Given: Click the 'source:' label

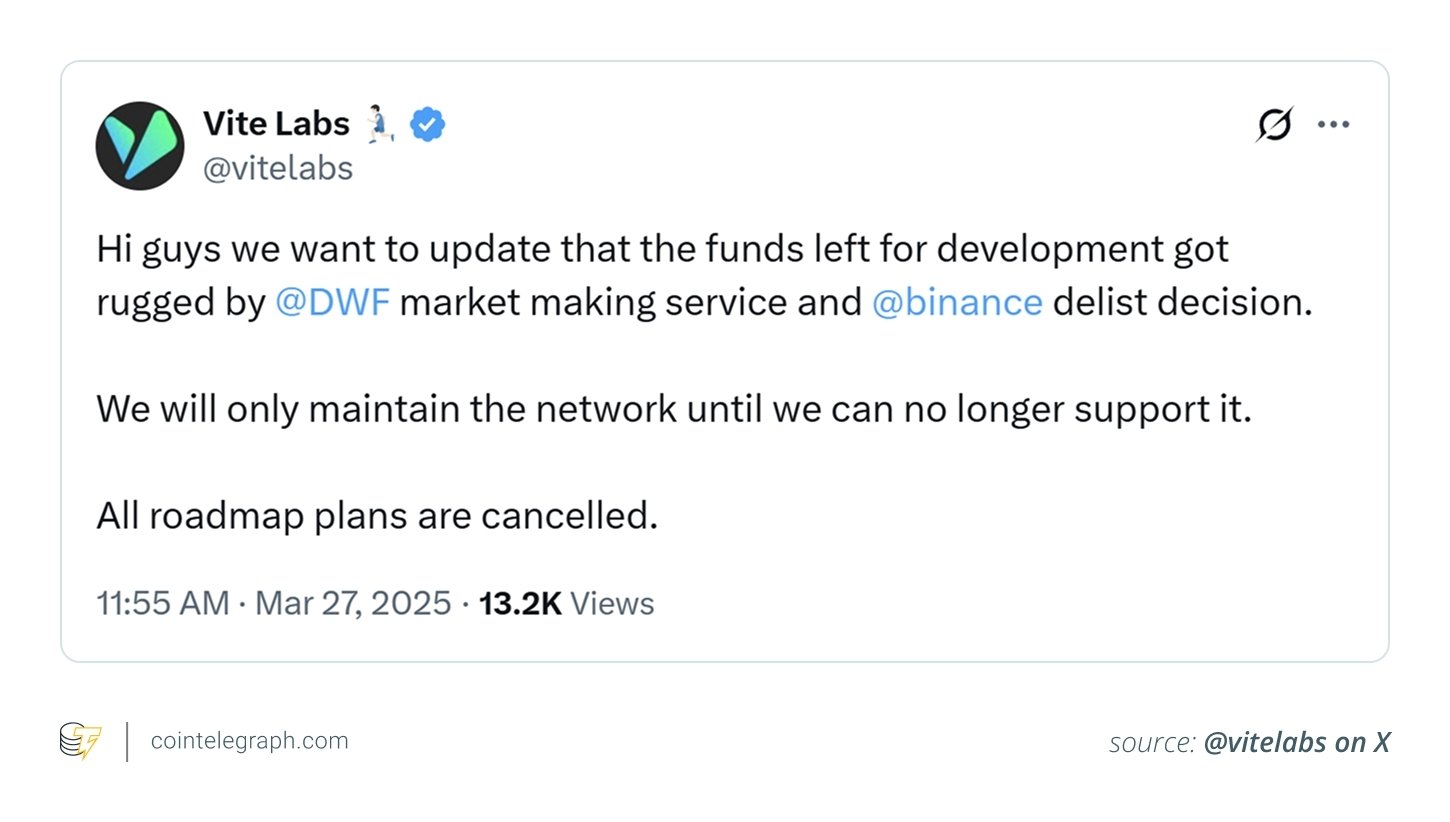Looking at the screenshot, I should click(x=1152, y=742).
